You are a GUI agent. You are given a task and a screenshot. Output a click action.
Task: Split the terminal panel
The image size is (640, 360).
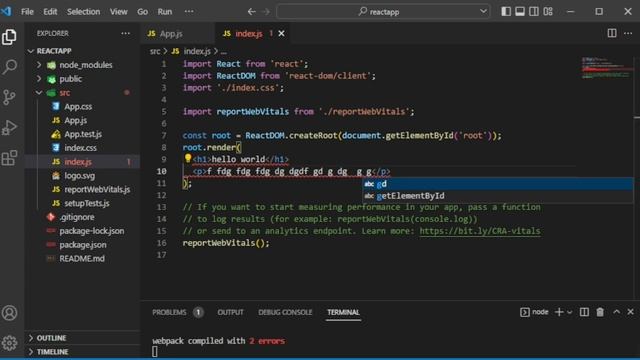[x=584, y=312]
